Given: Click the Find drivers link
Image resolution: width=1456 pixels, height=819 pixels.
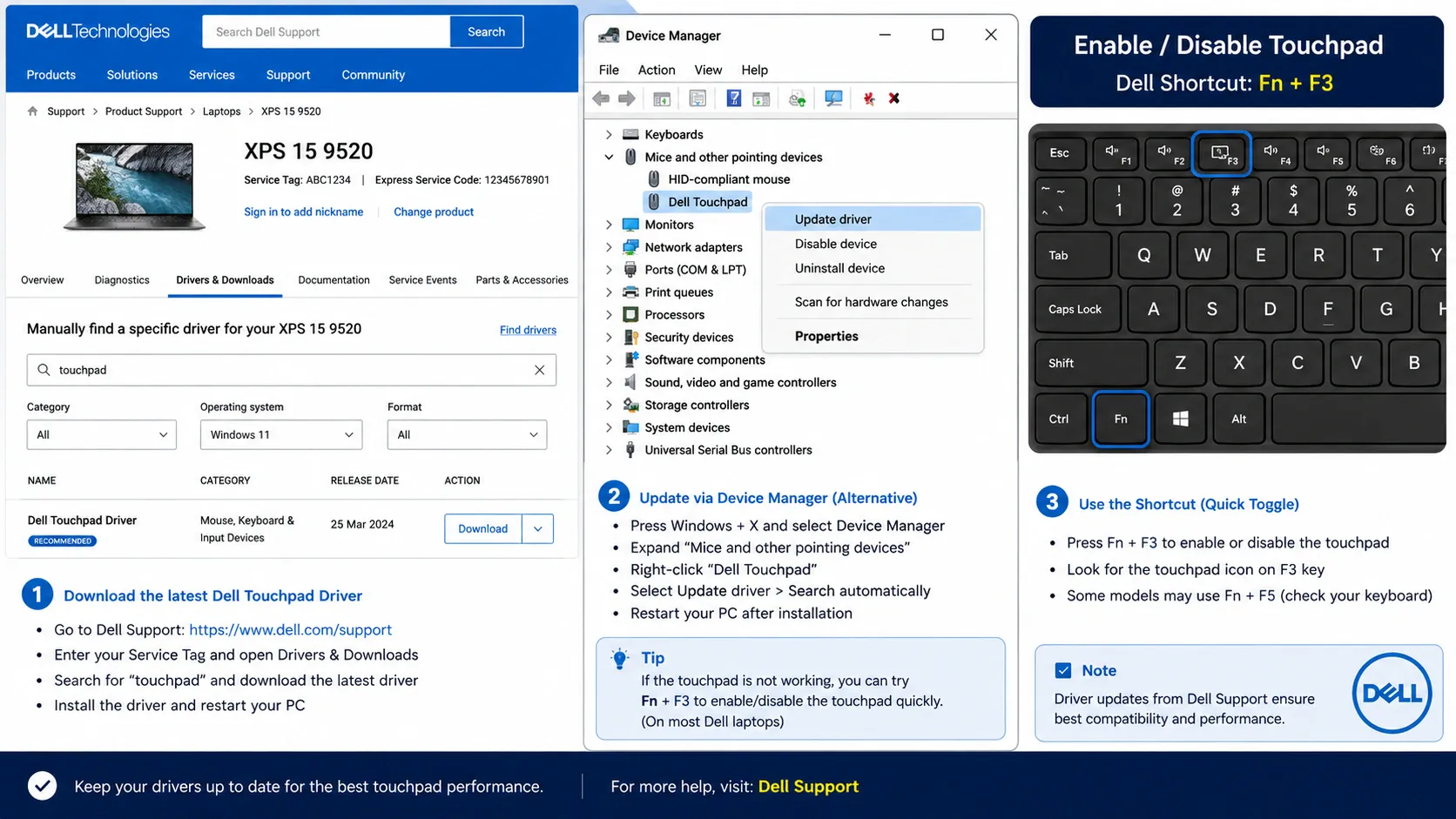Looking at the screenshot, I should (x=528, y=330).
